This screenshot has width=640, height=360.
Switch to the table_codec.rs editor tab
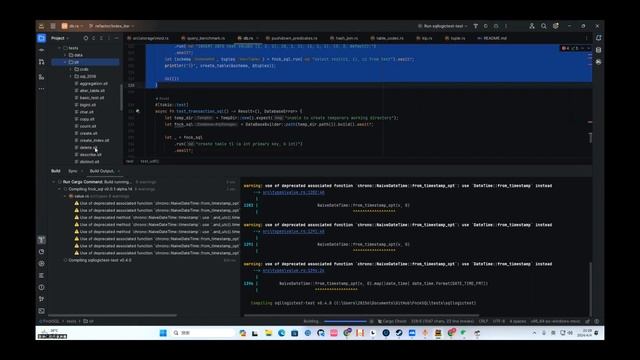[387, 38]
